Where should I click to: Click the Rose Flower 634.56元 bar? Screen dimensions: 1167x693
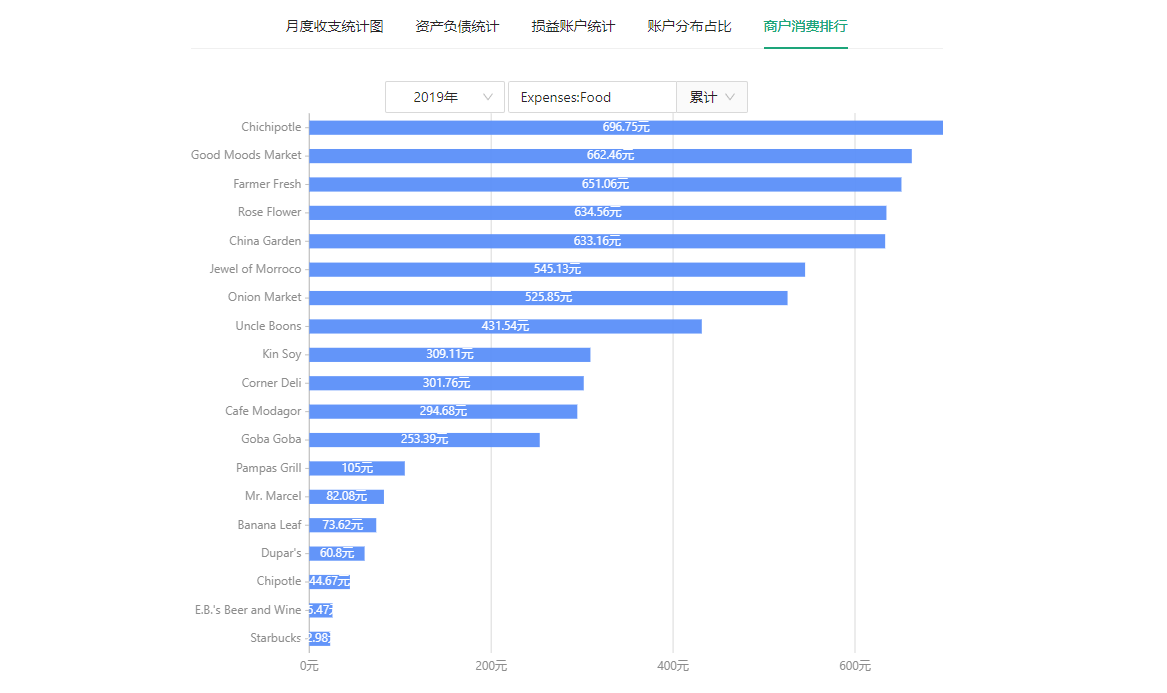tap(598, 212)
